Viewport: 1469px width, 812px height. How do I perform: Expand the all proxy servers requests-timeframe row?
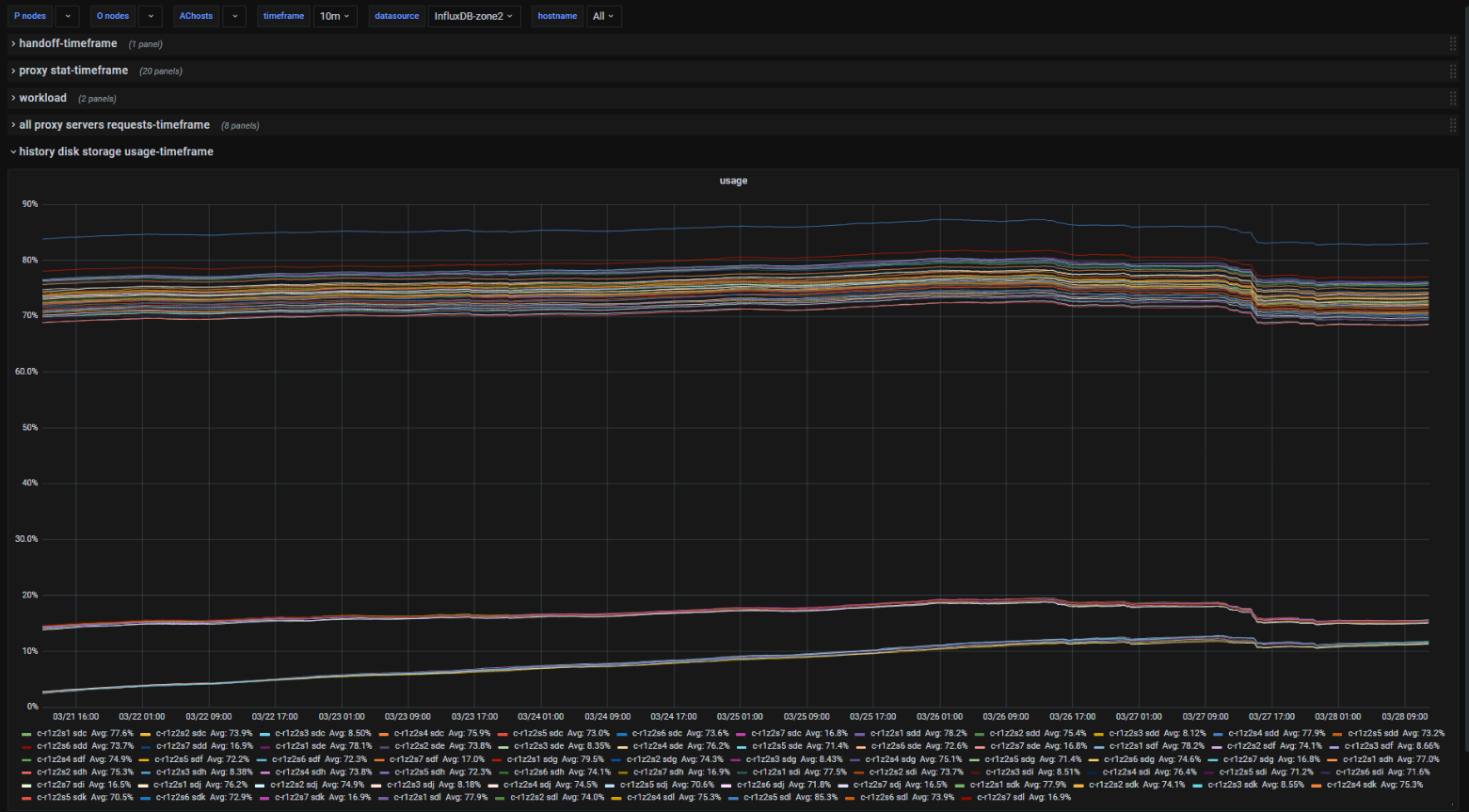114,125
